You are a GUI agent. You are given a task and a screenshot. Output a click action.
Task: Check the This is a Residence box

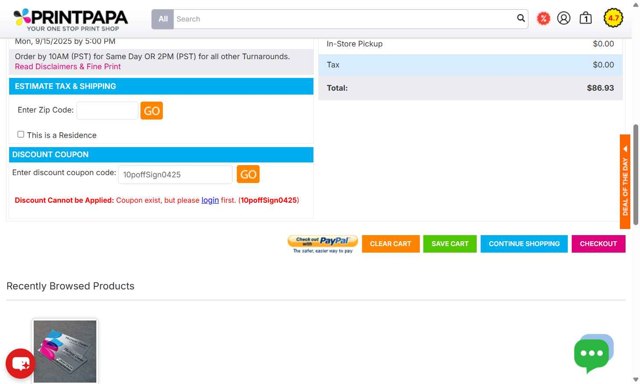[x=20, y=134]
